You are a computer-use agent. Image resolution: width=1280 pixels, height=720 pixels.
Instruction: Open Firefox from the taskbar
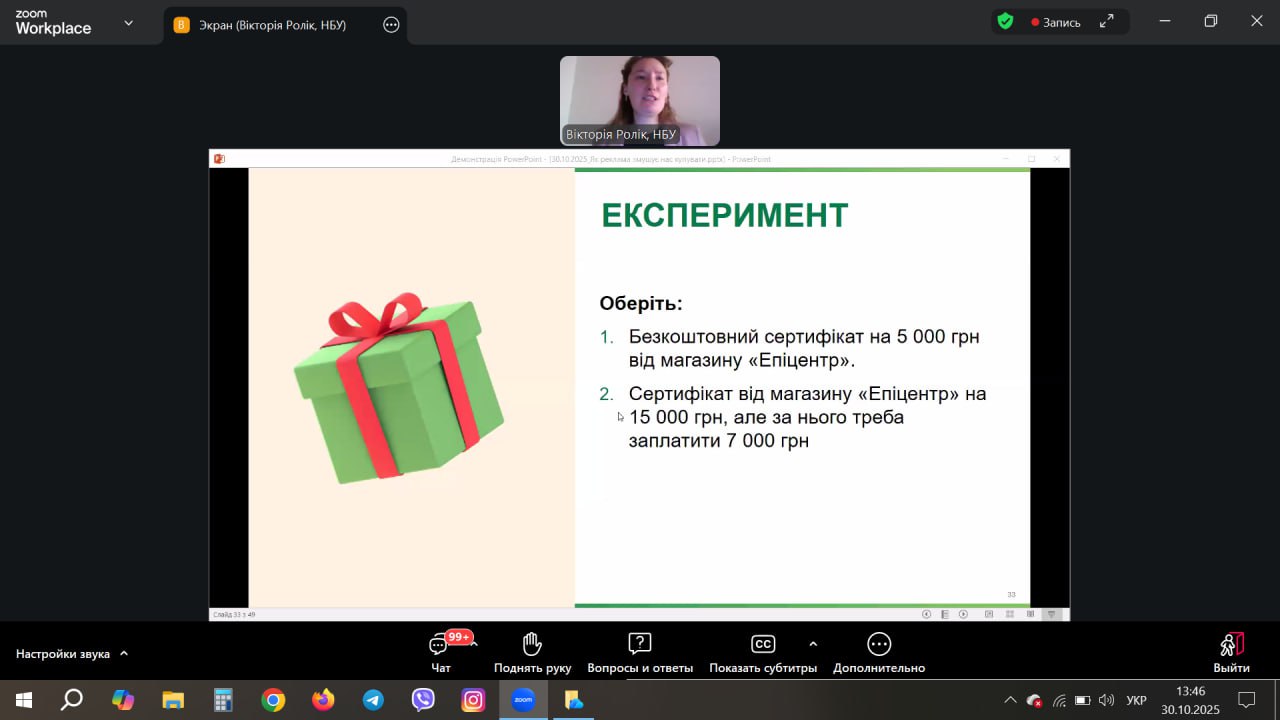coord(323,700)
